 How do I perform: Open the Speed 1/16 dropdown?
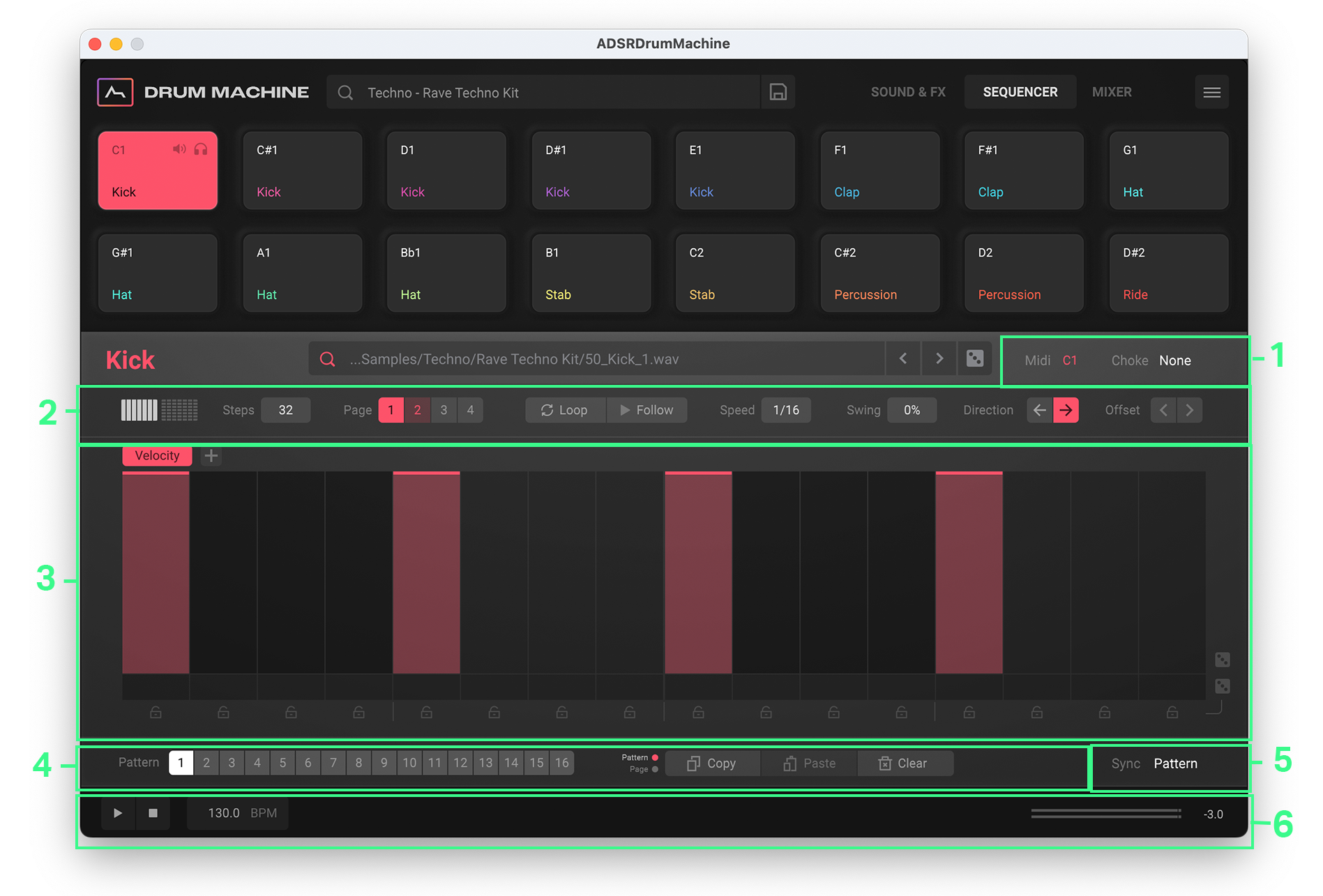[x=786, y=410]
